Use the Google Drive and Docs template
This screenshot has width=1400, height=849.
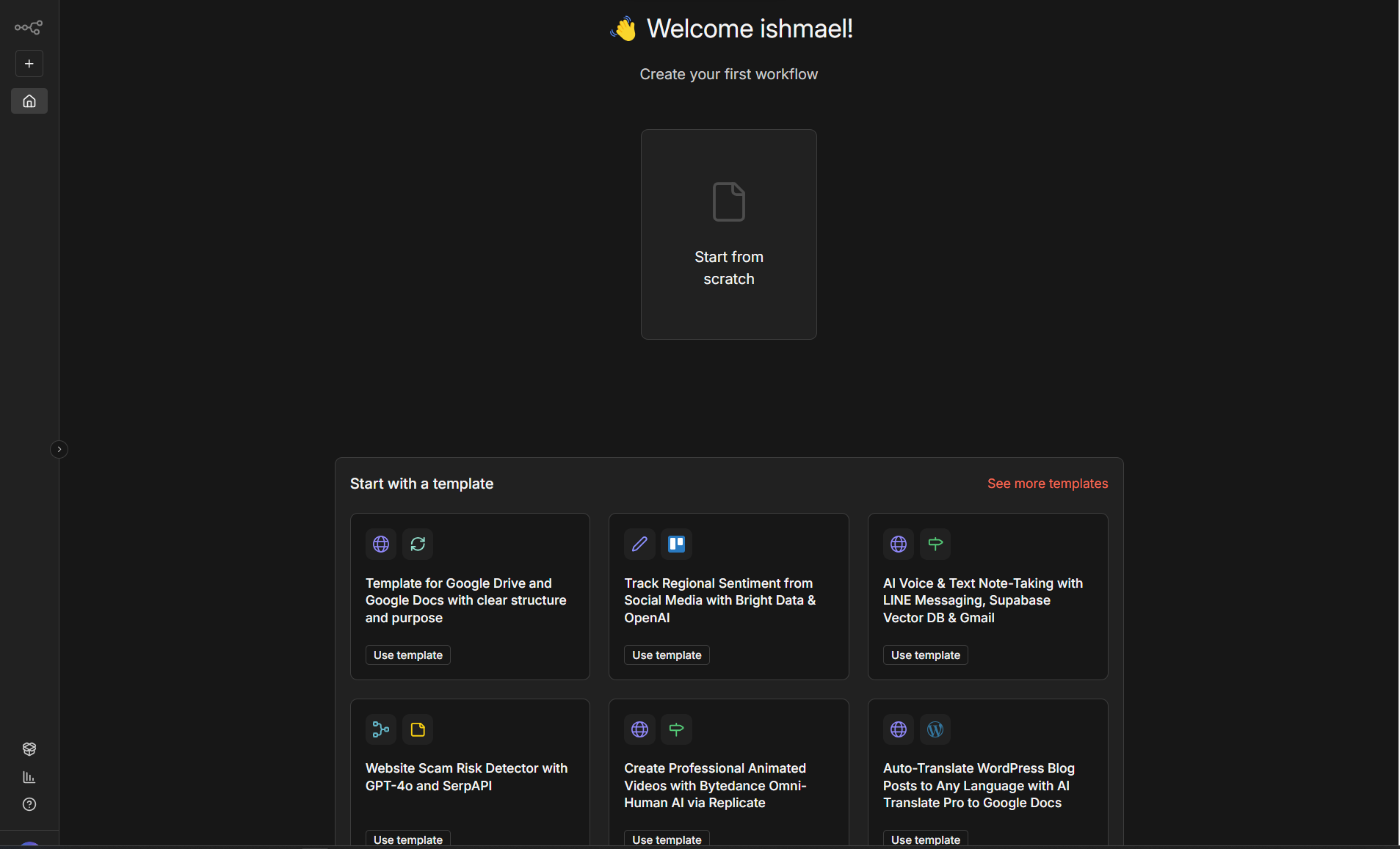pos(407,655)
